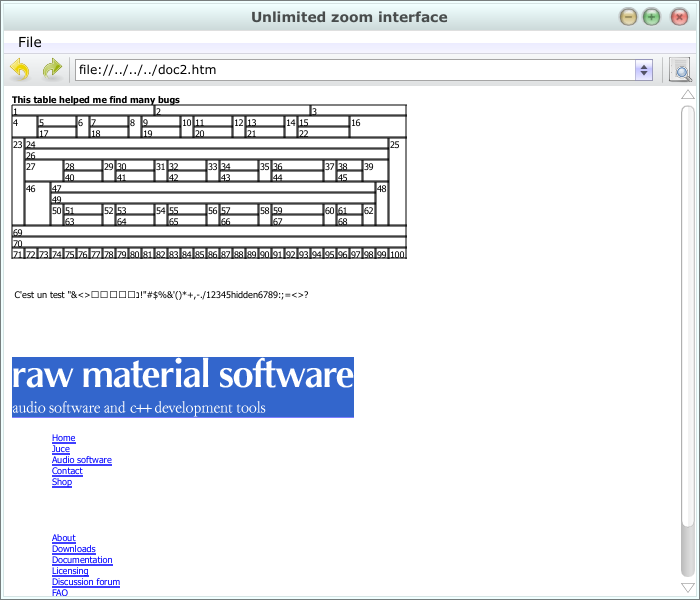Image resolution: width=700 pixels, height=600 pixels.
Task: Open the Documentation link
Action: coord(82,560)
